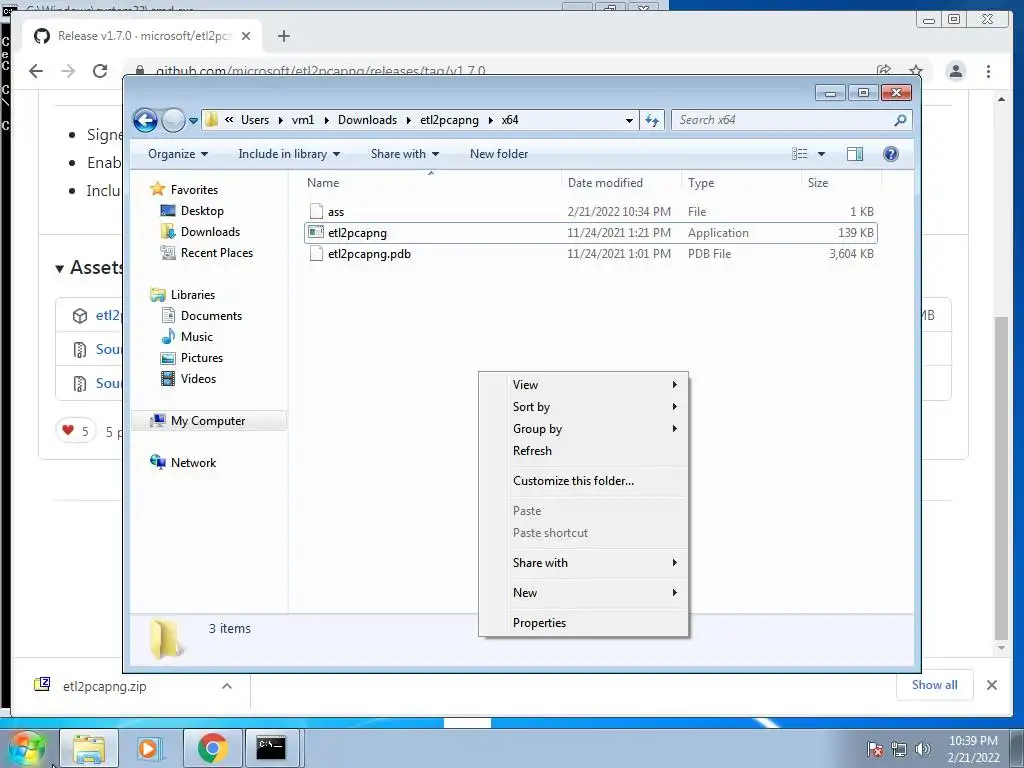
Task: Open Sort by submenu in context menu
Action: coord(583,407)
